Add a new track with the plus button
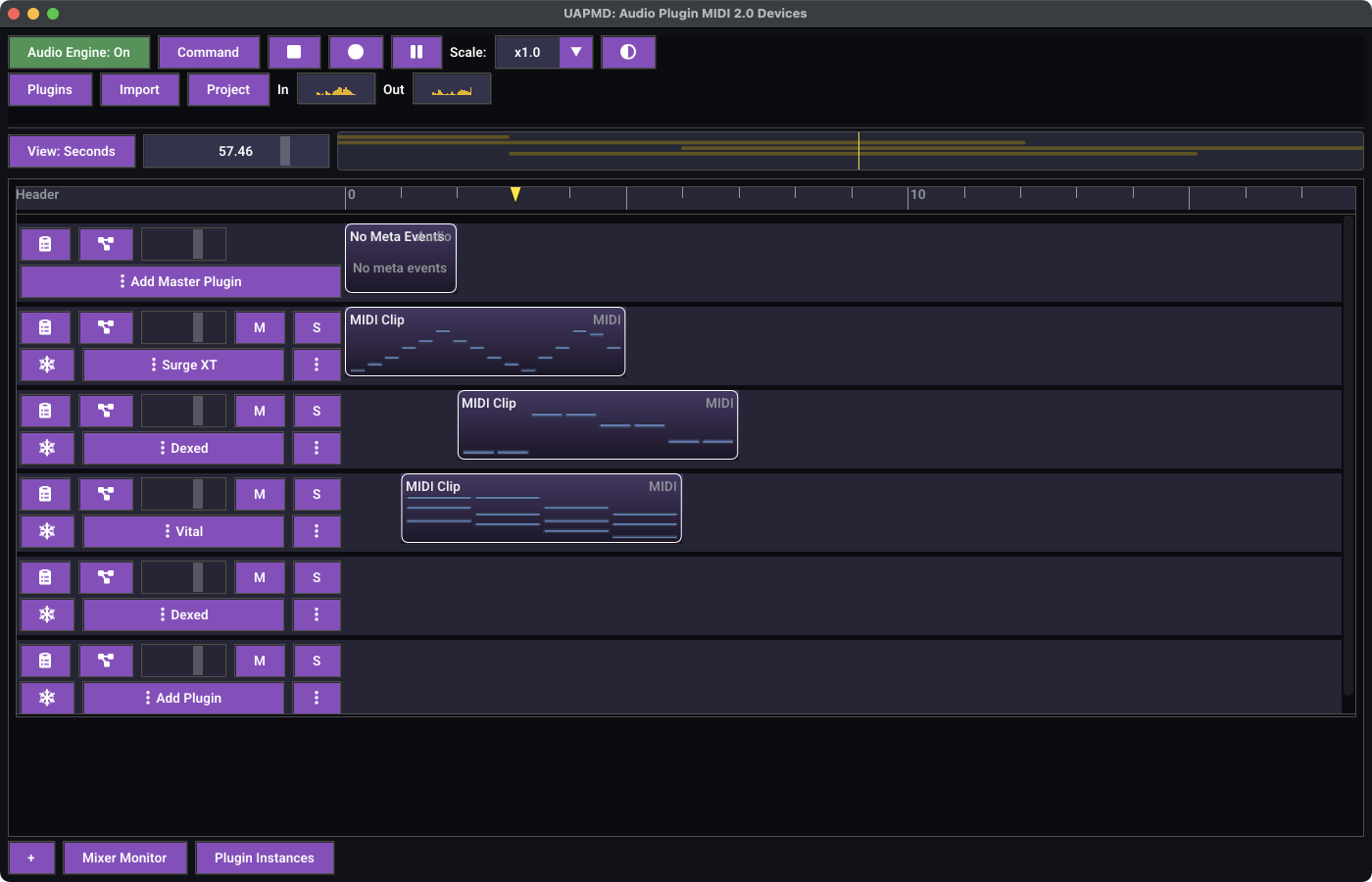The image size is (1372, 882). 31,857
